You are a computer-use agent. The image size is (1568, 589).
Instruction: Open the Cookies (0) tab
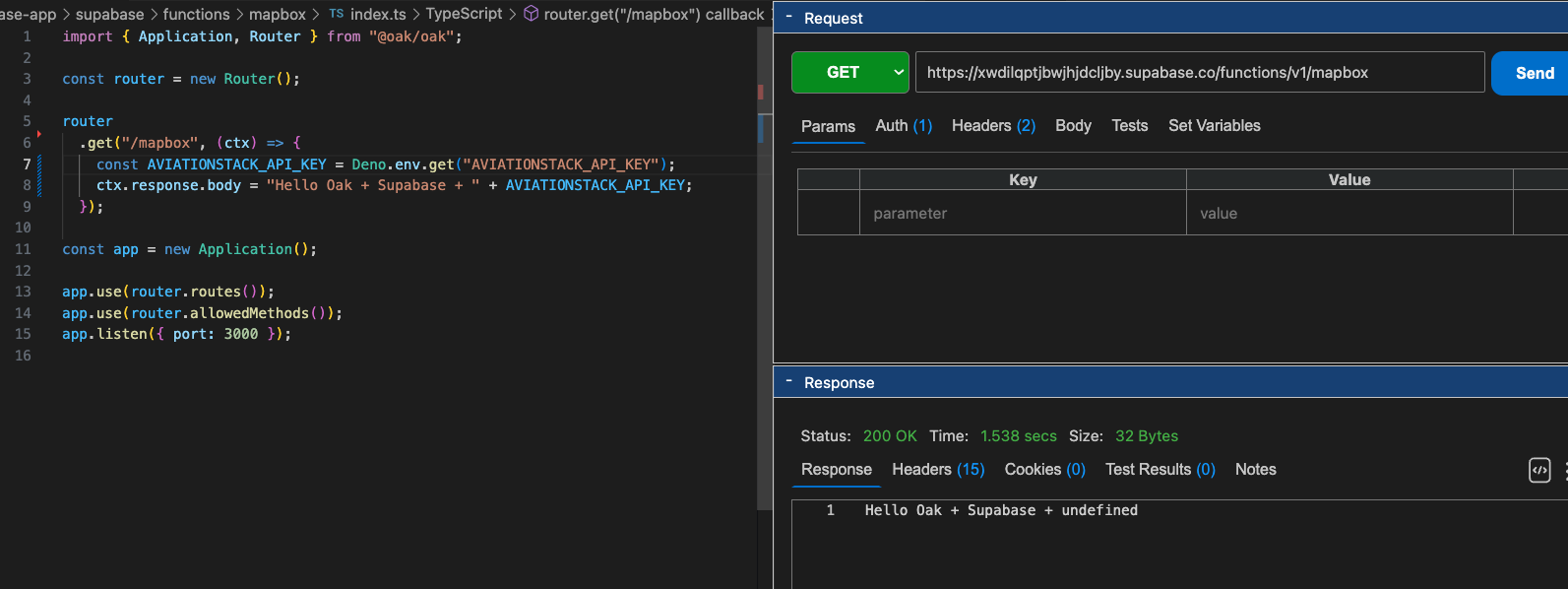(1044, 470)
